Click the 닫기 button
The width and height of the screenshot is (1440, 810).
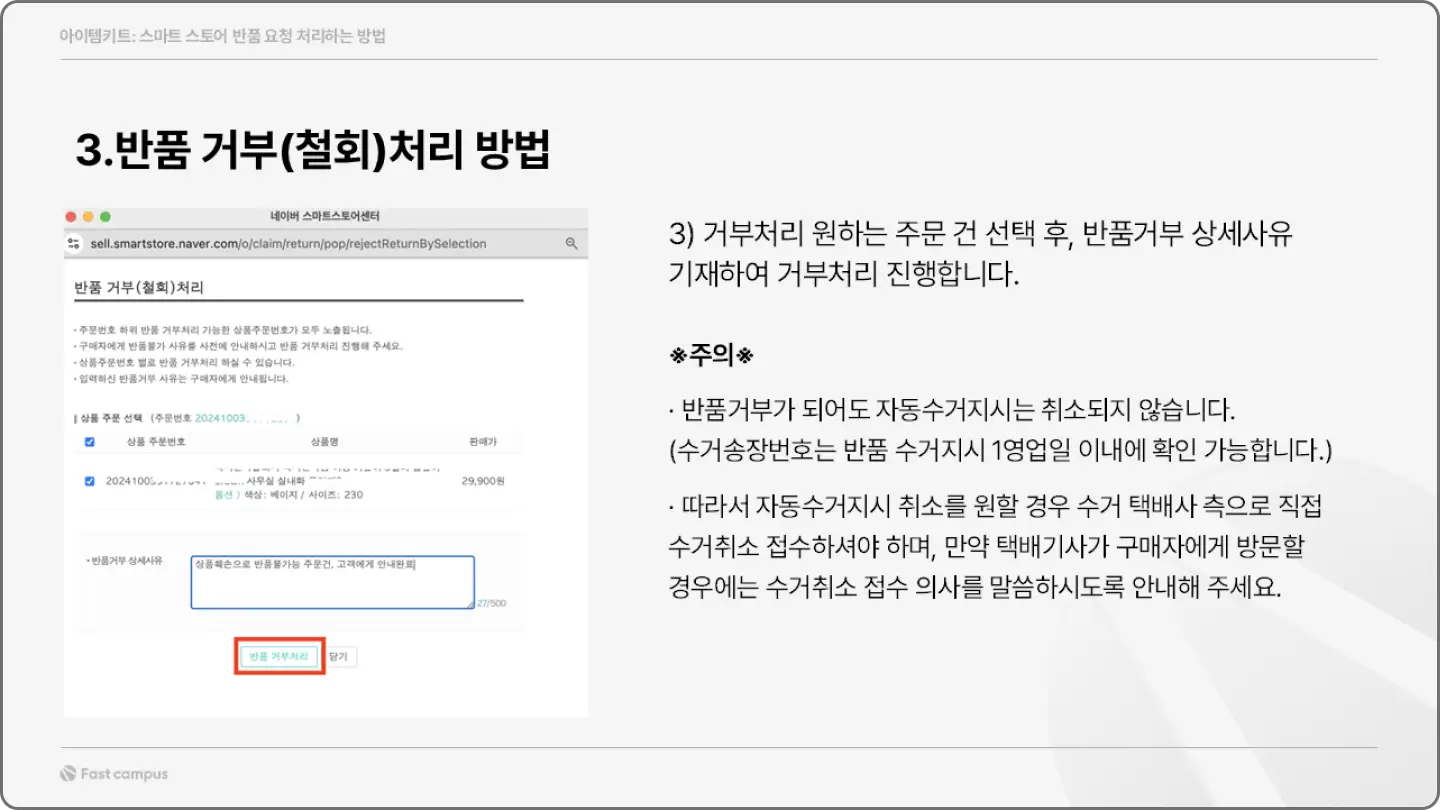click(x=338, y=657)
